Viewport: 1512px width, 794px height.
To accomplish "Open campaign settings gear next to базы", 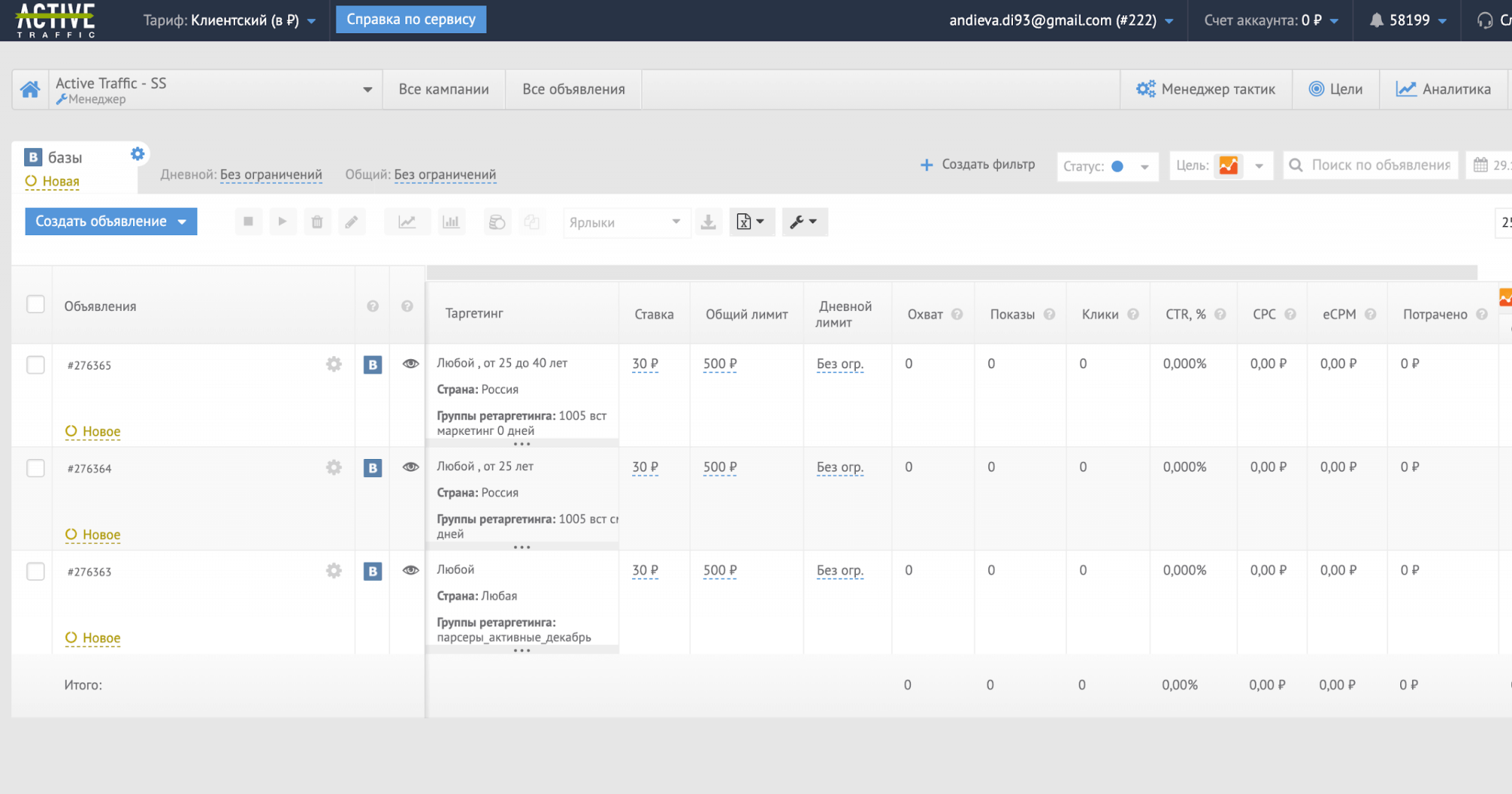I will tap(137, 154).
